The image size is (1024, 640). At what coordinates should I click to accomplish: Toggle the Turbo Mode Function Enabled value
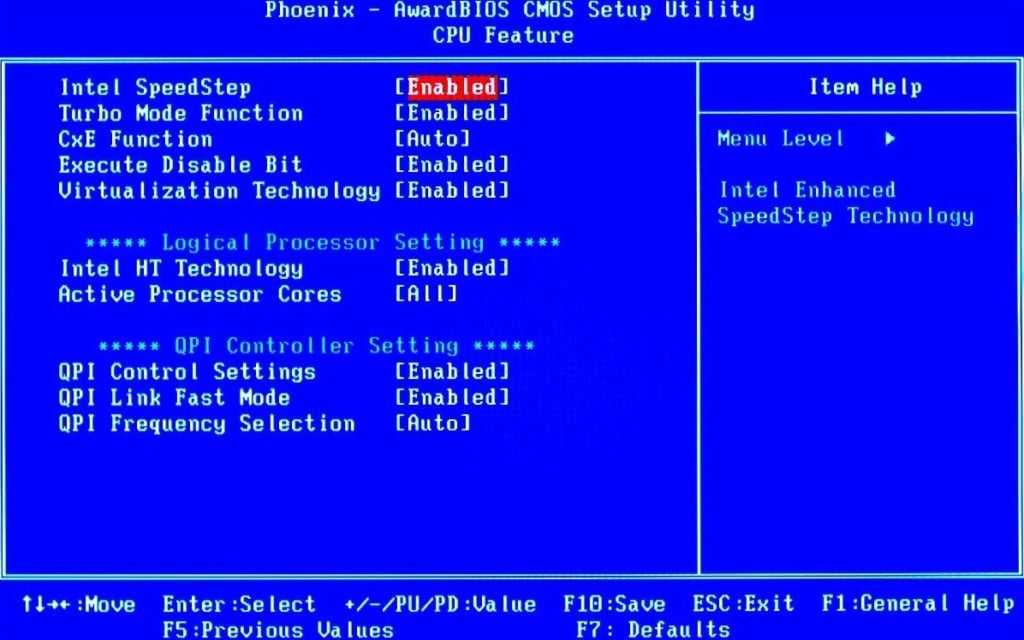click(452, 113)
